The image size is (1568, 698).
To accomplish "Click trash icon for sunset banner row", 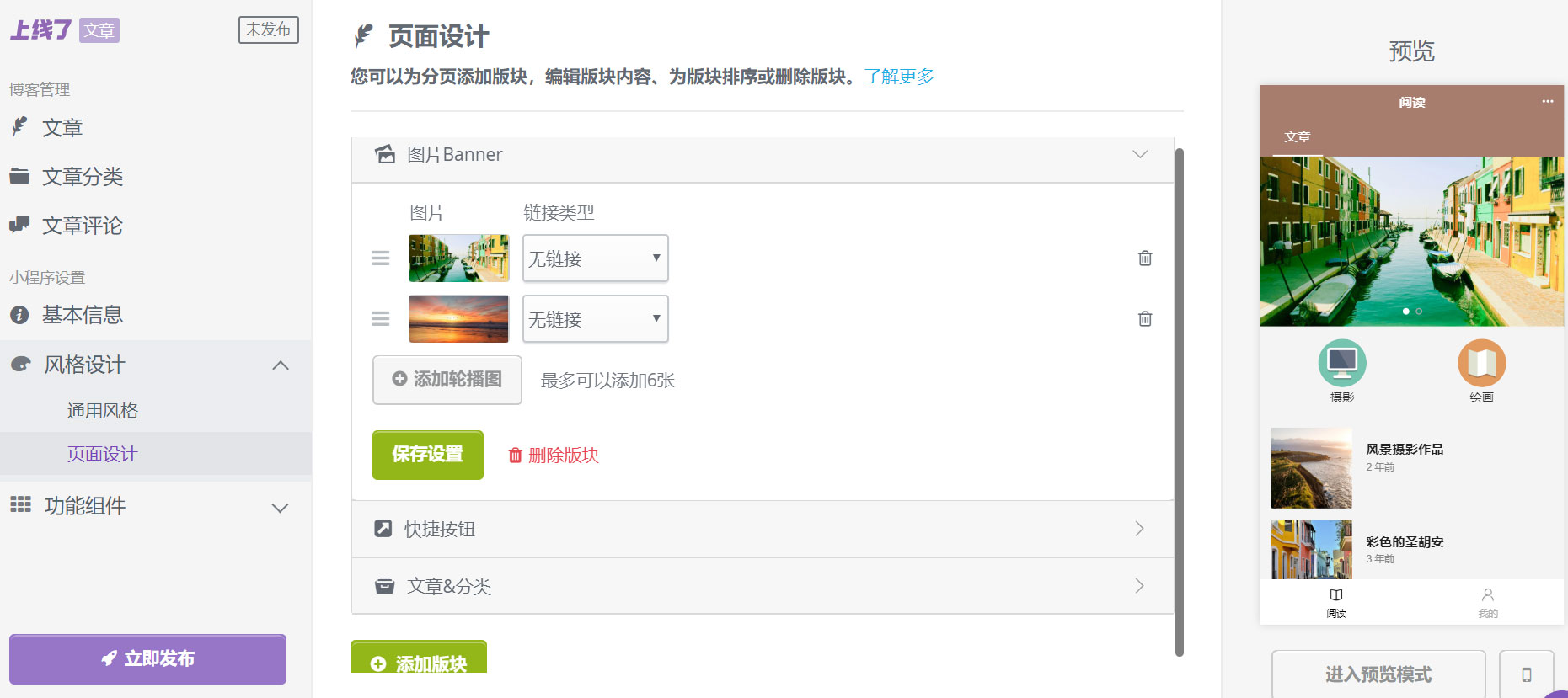I will [1145, 319].
